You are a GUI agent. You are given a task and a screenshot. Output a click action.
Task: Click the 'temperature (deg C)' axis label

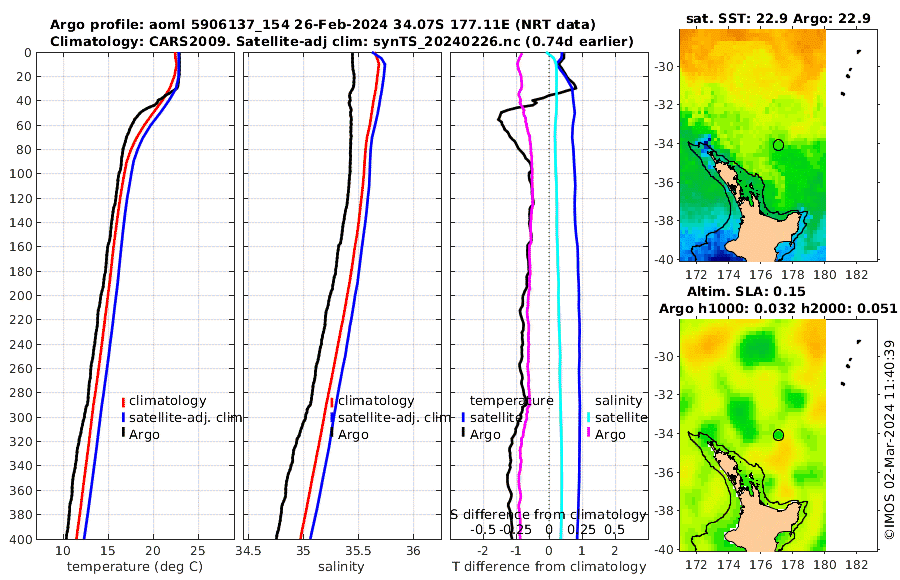click(x=135, y=567)
